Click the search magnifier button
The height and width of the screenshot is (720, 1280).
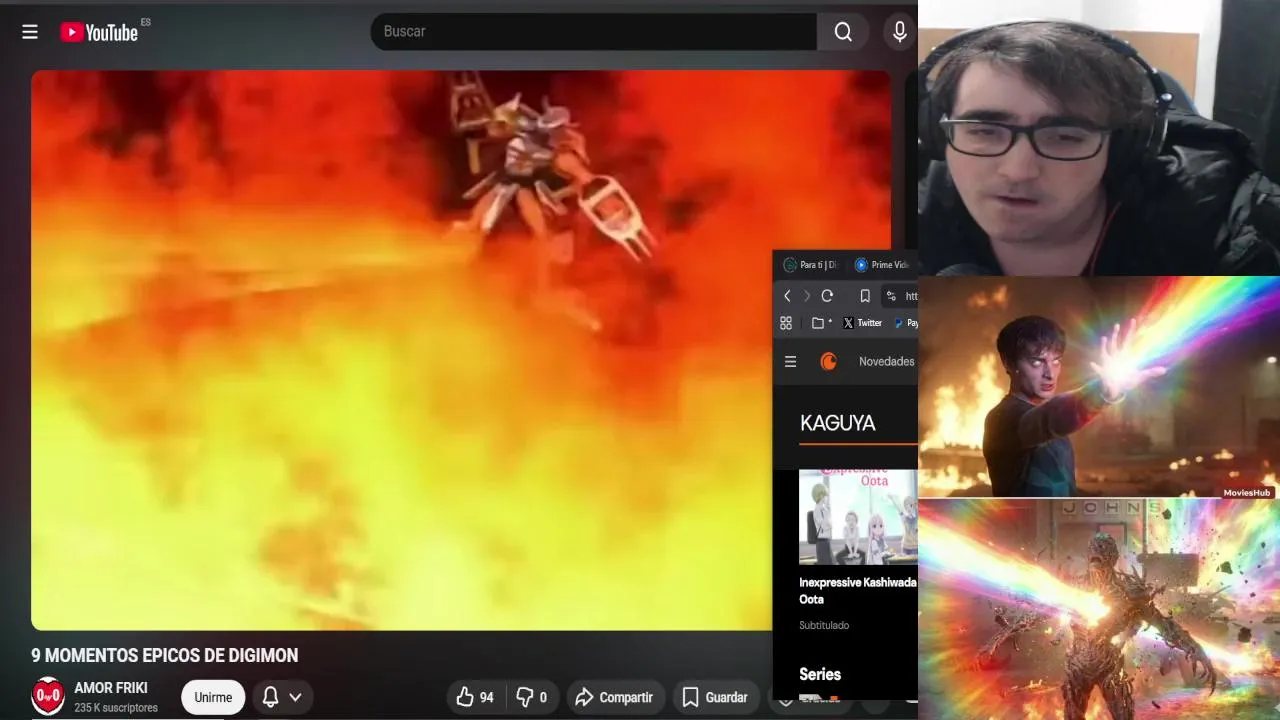click(x=843, y=32)
